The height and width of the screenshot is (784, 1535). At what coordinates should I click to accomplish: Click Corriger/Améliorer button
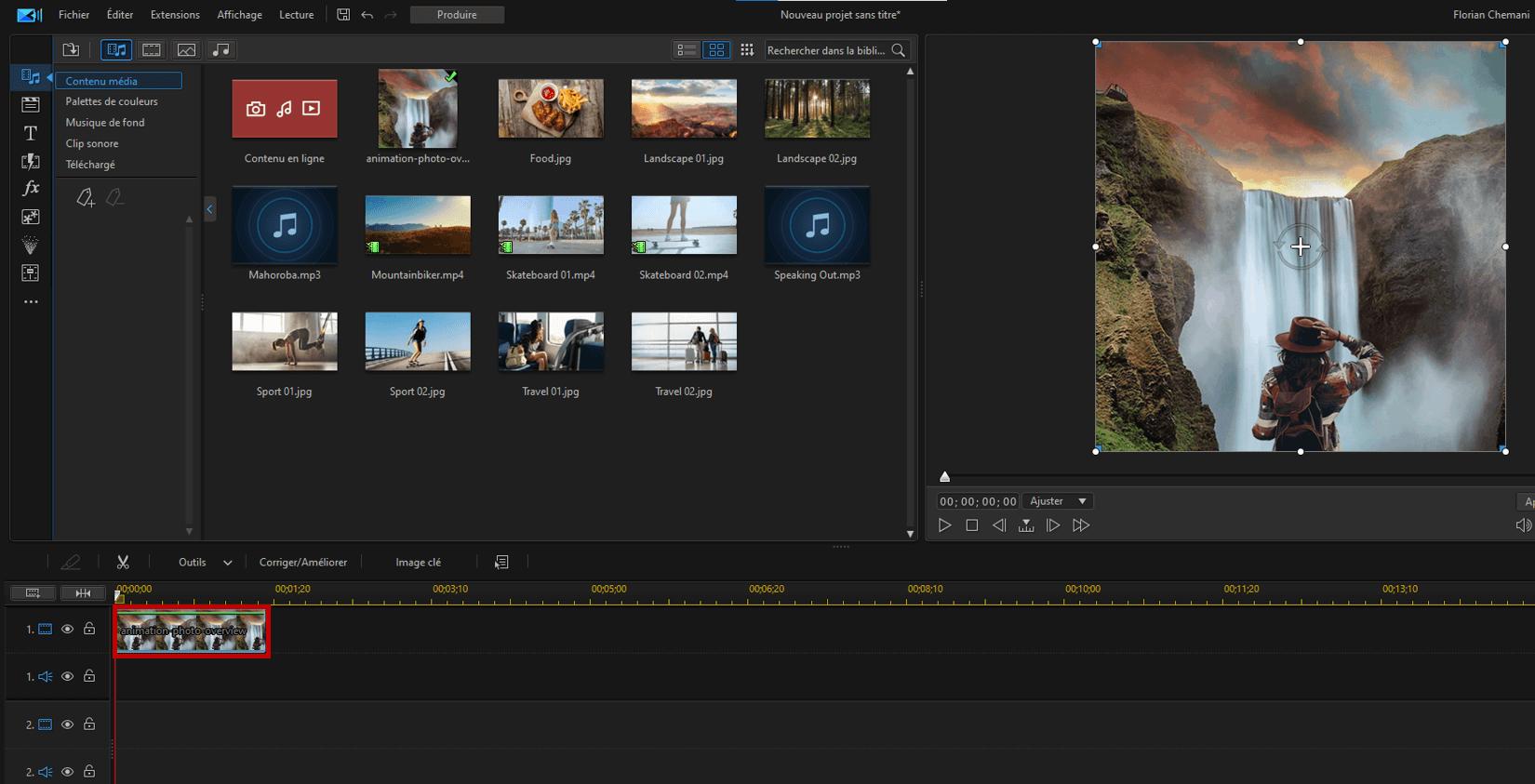point(303,562)
